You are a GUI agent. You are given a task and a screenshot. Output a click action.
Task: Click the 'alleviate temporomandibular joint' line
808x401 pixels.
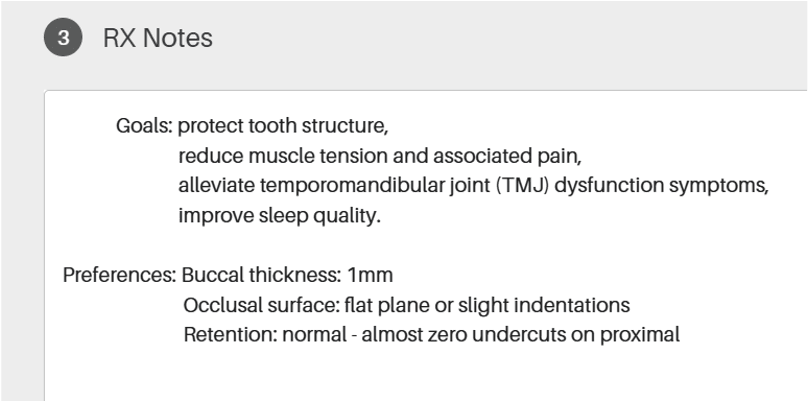[474, 186]
